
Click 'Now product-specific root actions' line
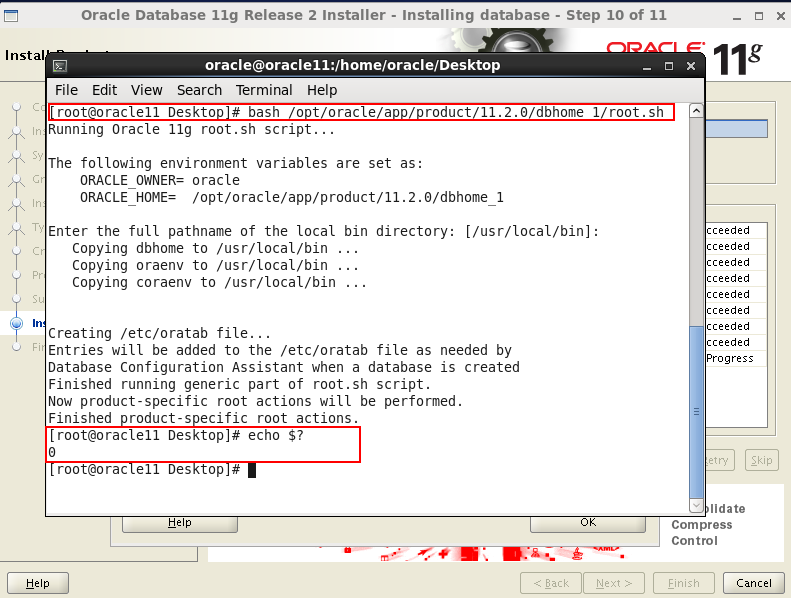255,402
